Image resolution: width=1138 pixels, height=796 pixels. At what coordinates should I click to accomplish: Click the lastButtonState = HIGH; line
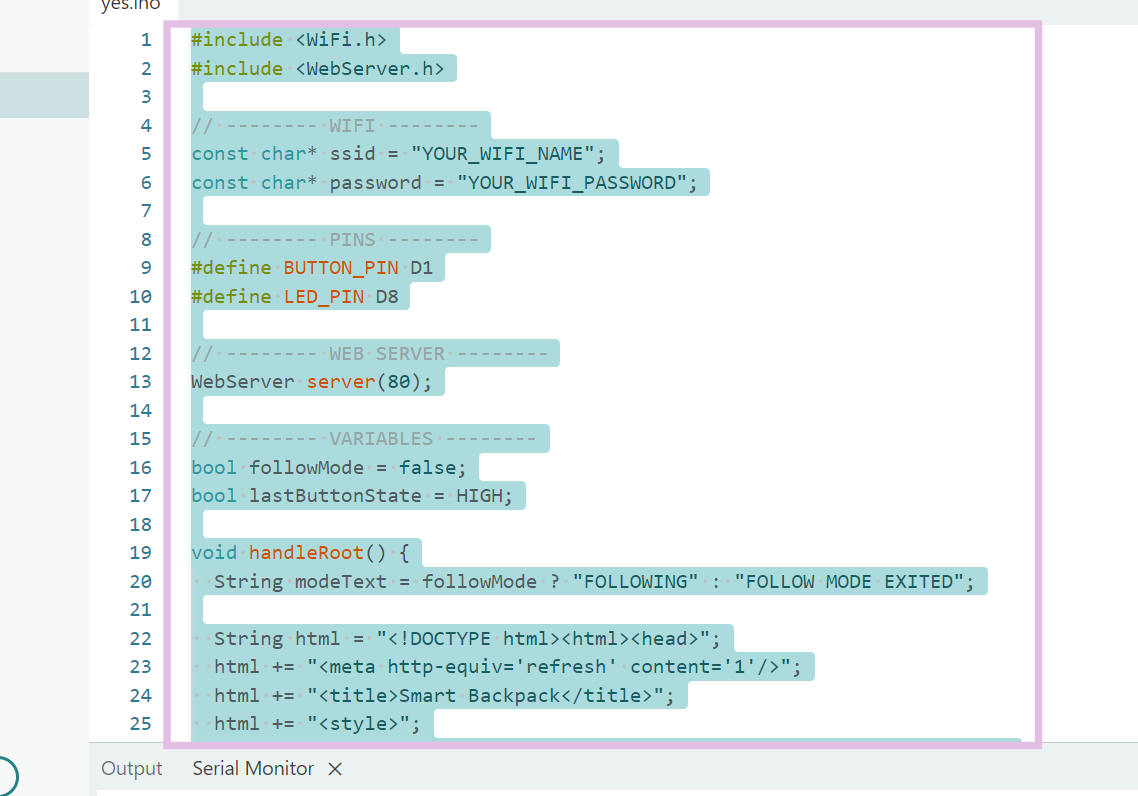click(351, 496)
